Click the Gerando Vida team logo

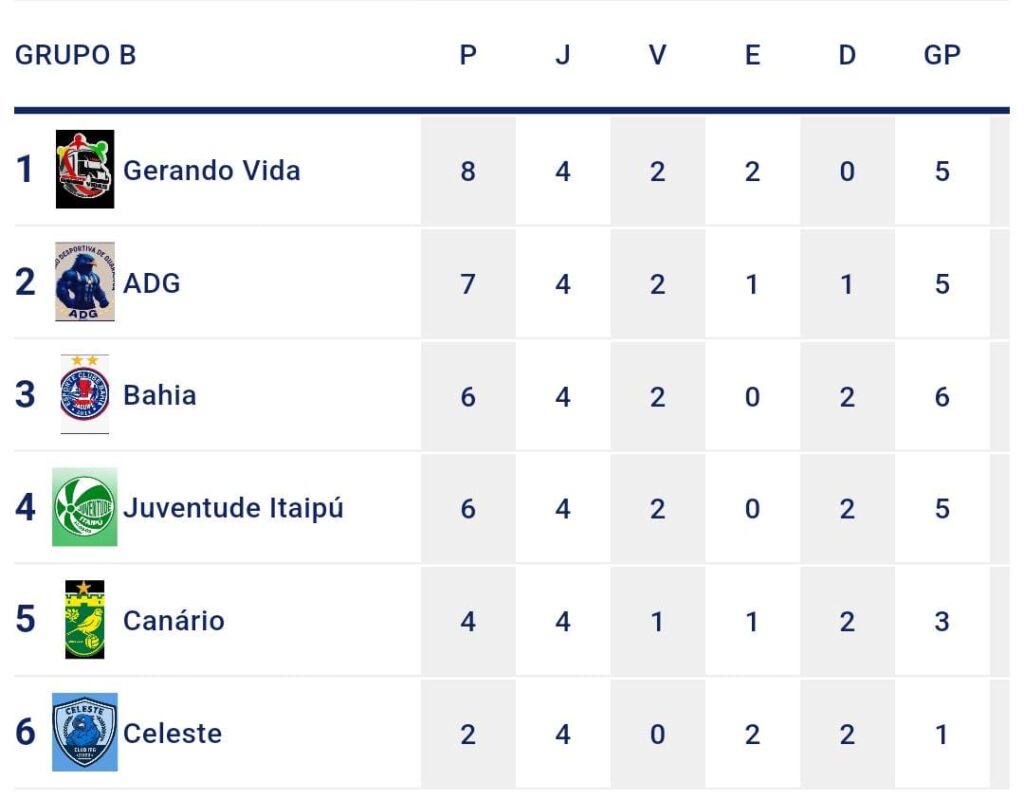click(x=85, y=170)
